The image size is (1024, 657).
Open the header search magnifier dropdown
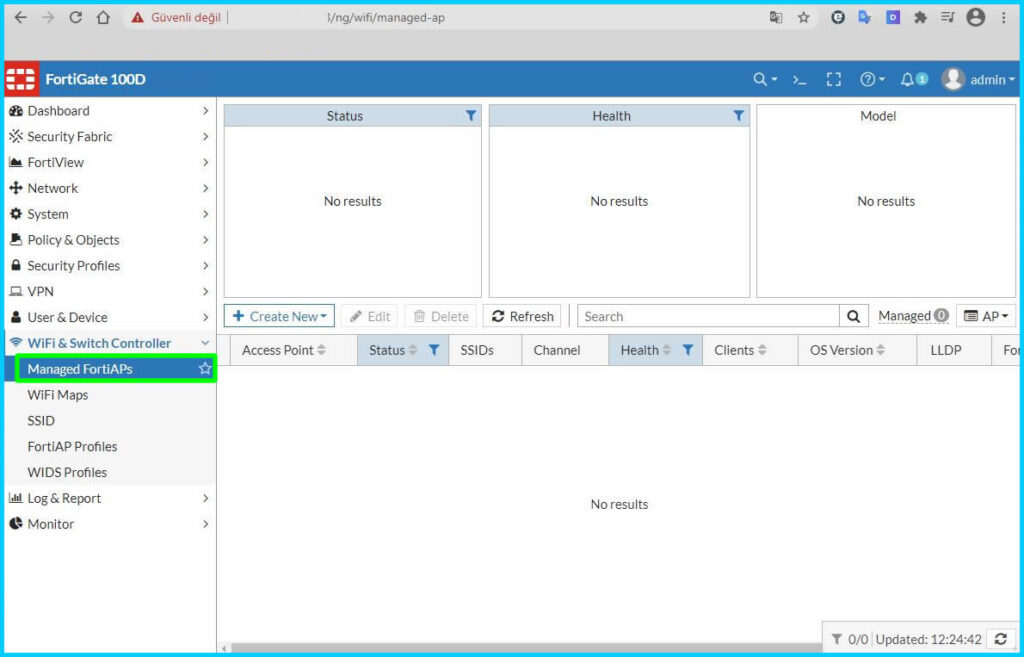pyautogui.click(x=765, y=79)
